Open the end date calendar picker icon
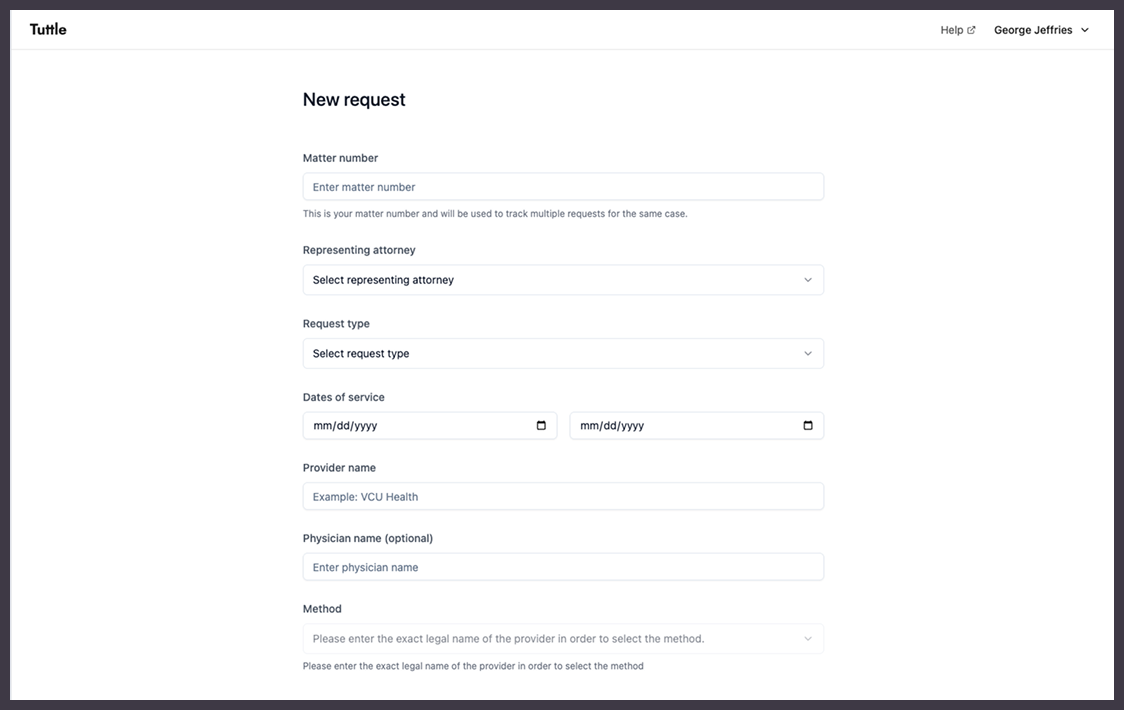This screenshot has height=710, width=1124. tap(808, 426)
